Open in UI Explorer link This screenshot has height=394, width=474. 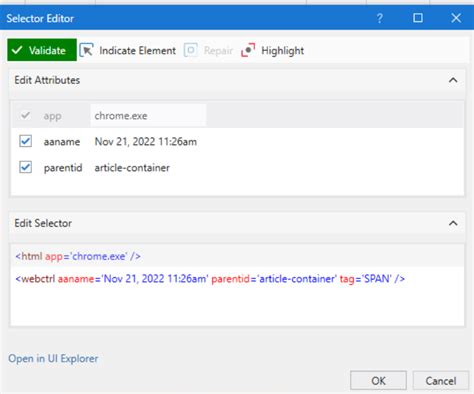pyautogui.click(x=53, y=359)
